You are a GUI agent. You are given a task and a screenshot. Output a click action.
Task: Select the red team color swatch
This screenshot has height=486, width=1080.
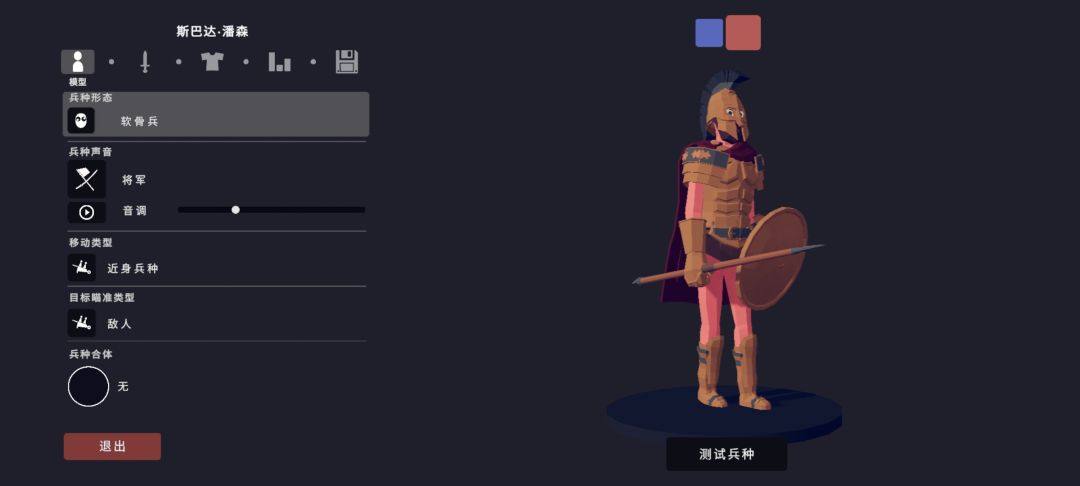click(743, 33)
